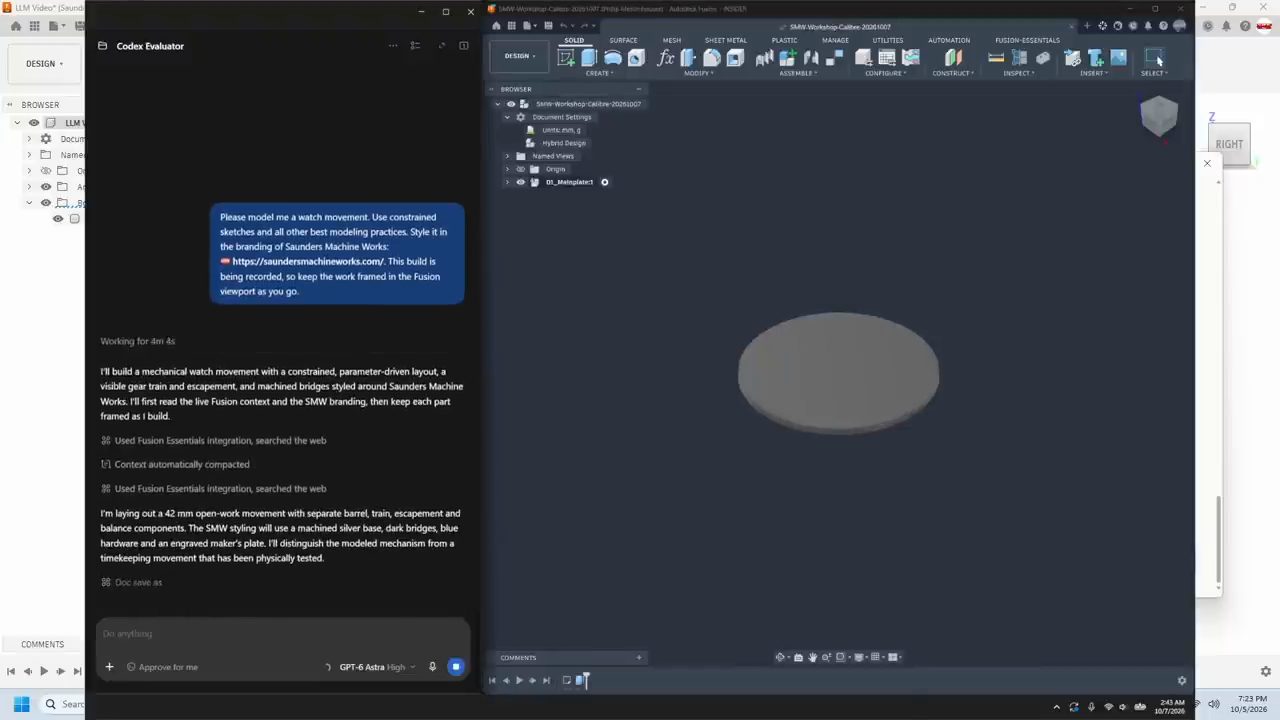Click the ViewCube in Fusion viewport

click(x=1159, y=116)
